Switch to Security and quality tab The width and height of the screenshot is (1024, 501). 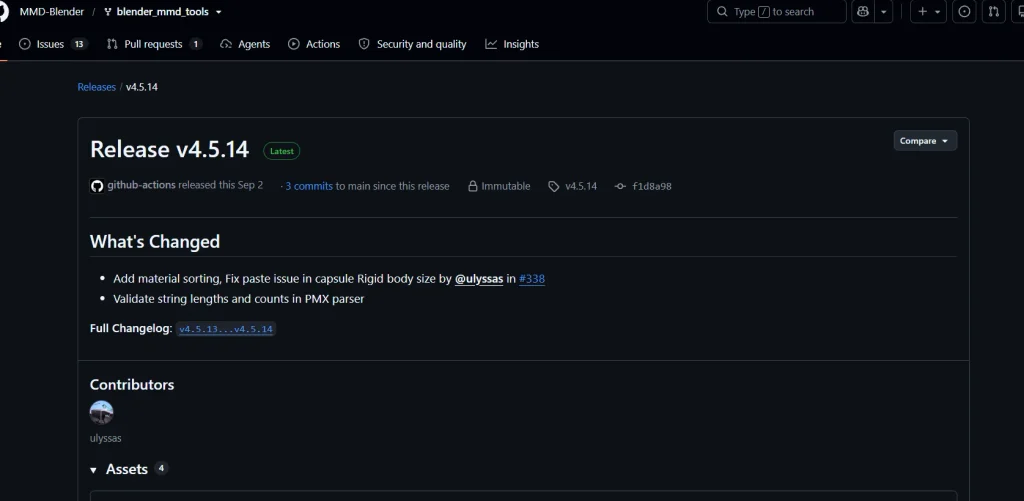[x=412, y=44]
